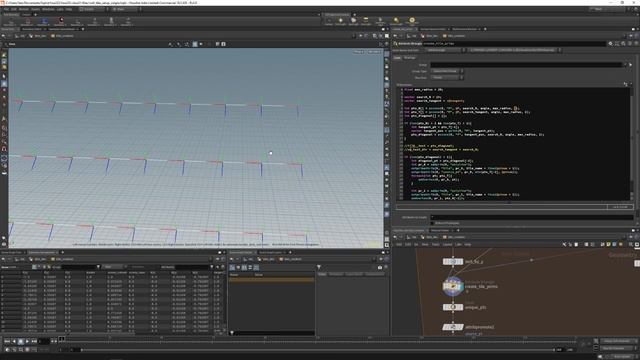The height and width of the screenshot is (360, 640).
Task: Click the parameter pane gear icon
Action: (x=610, y=43)
